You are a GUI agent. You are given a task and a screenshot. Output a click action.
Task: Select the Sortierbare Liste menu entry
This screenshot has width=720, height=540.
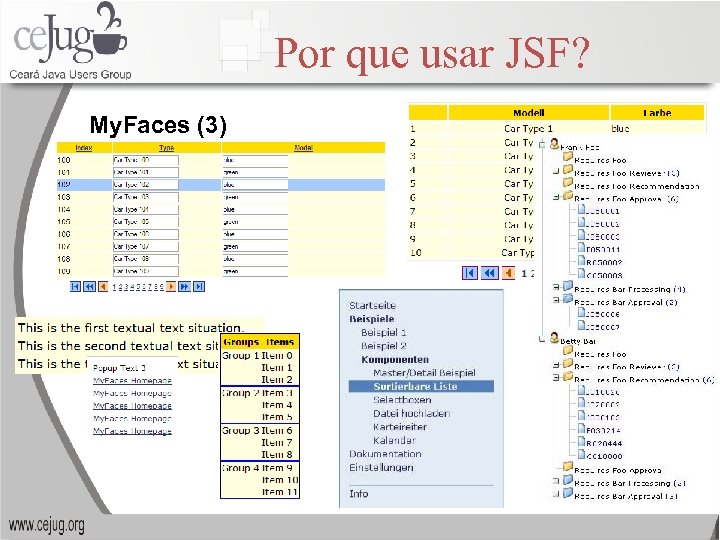click(421, 386)
